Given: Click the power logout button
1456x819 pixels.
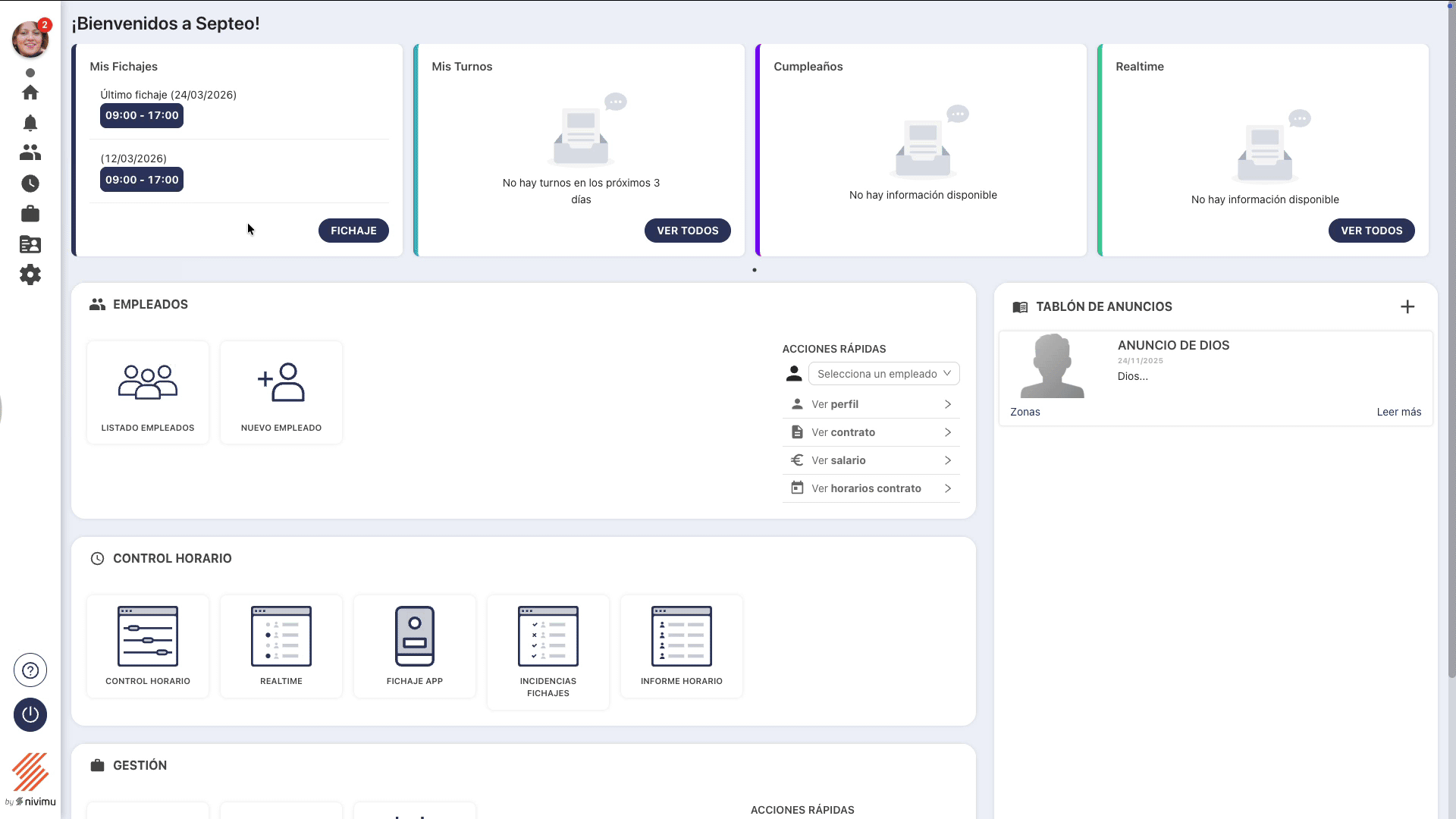Looking at the screenshot, I should [30, 714].
